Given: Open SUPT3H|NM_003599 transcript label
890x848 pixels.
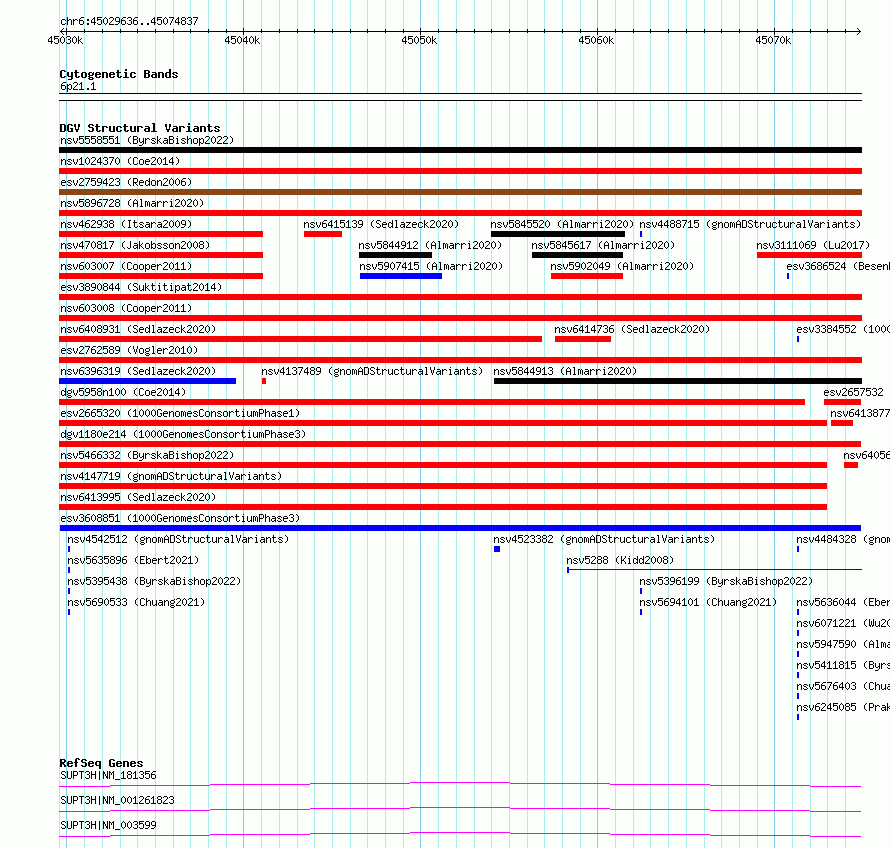Looking at the screenshot, I should click(x=108, y=825).
